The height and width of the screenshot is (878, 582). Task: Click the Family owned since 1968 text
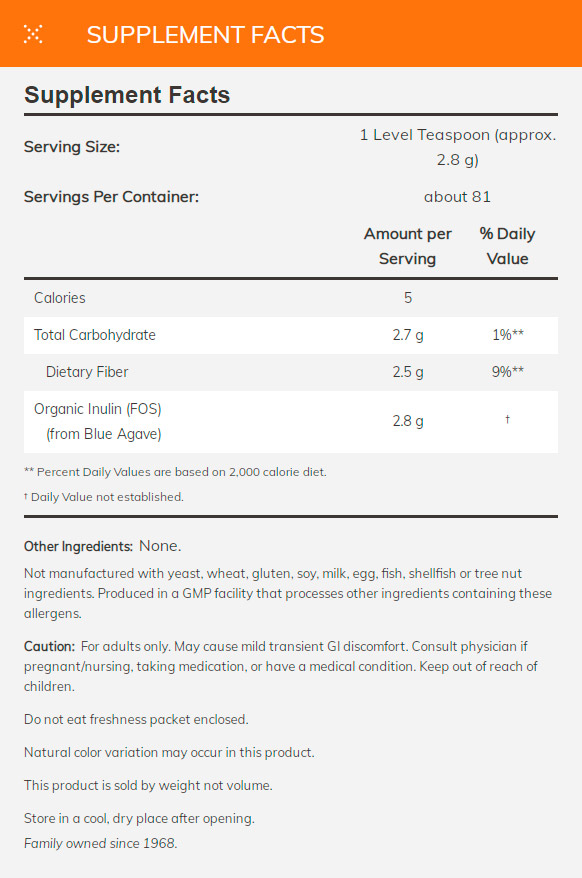coord(100,843)
